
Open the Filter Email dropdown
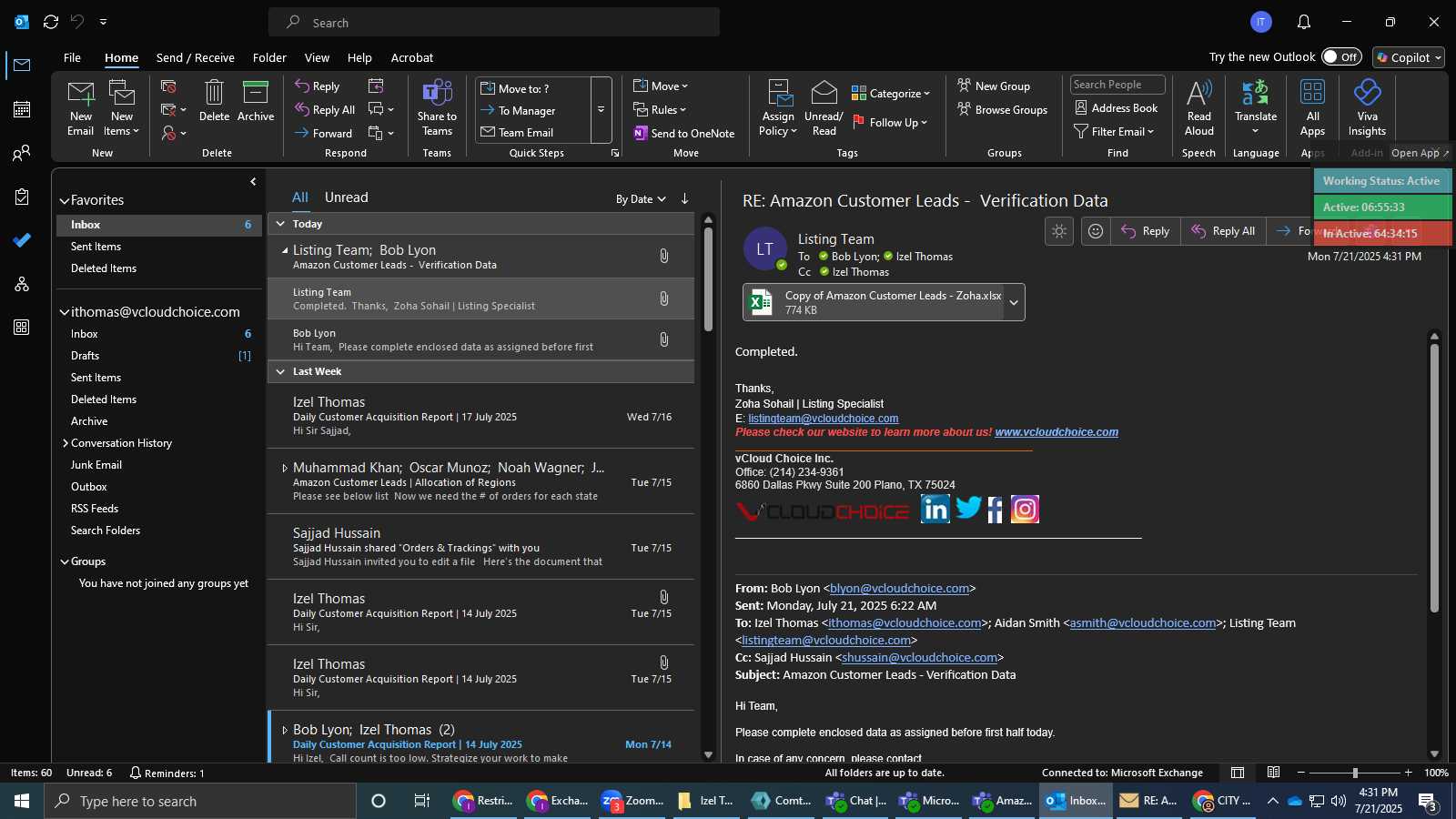(x=1114, y=132)
